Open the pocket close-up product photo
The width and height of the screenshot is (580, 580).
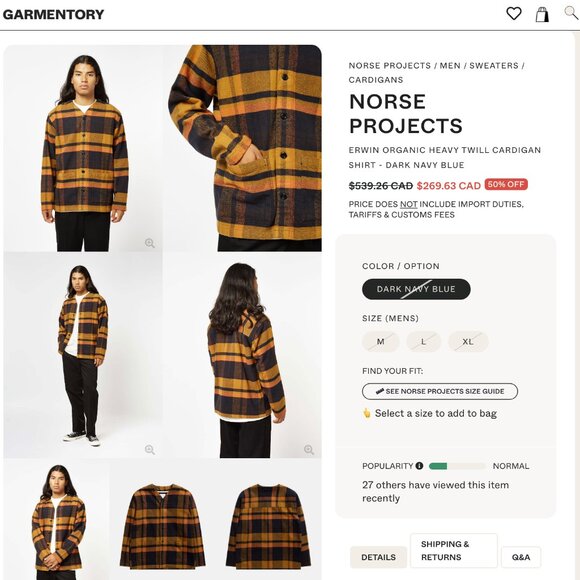(242, 148)
